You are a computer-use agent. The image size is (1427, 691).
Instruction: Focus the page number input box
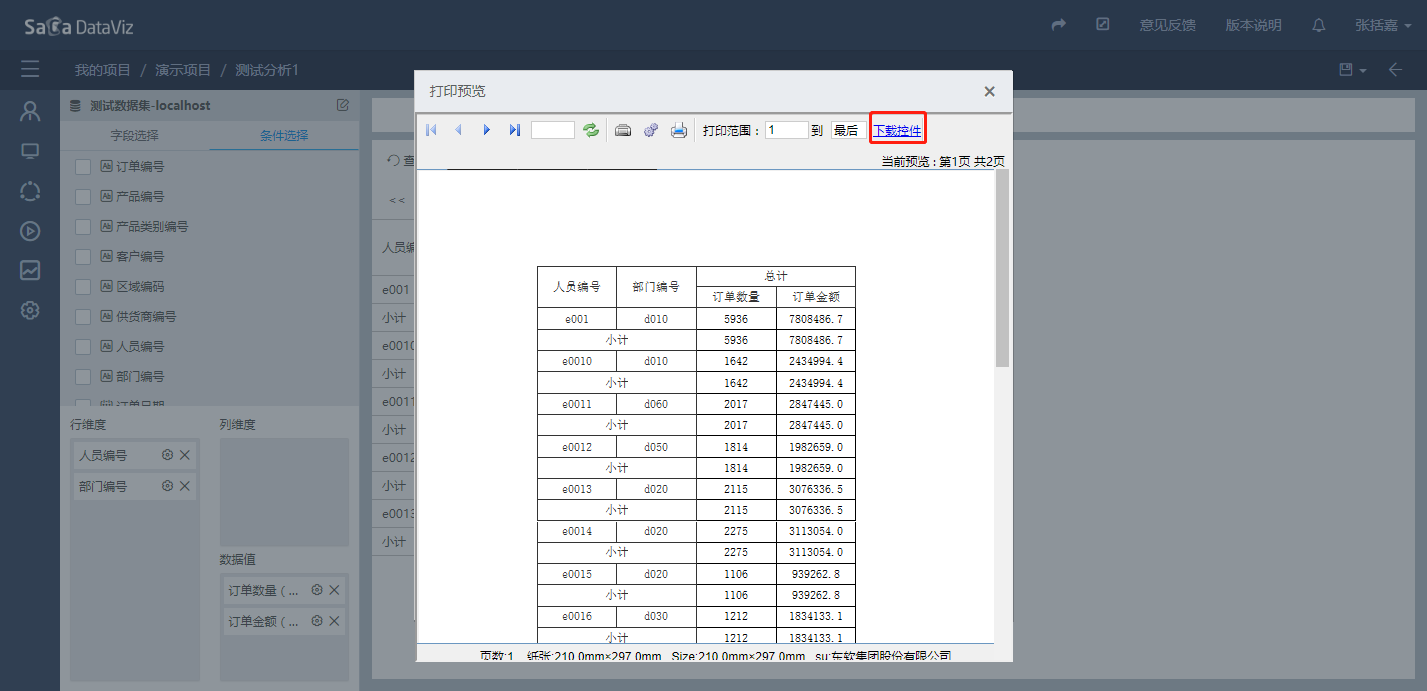pyautogui.click(x=553, y=130)
